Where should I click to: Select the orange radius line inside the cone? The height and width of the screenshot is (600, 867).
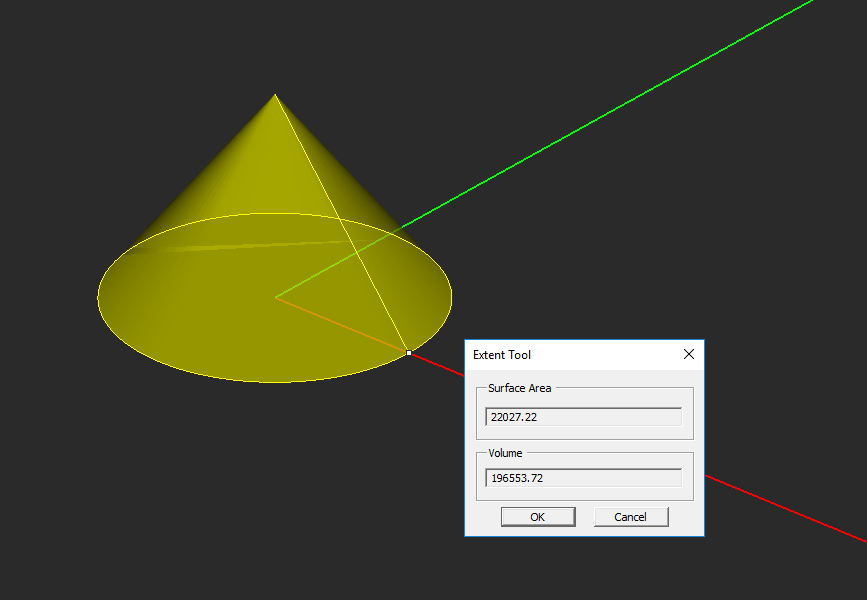342,325
